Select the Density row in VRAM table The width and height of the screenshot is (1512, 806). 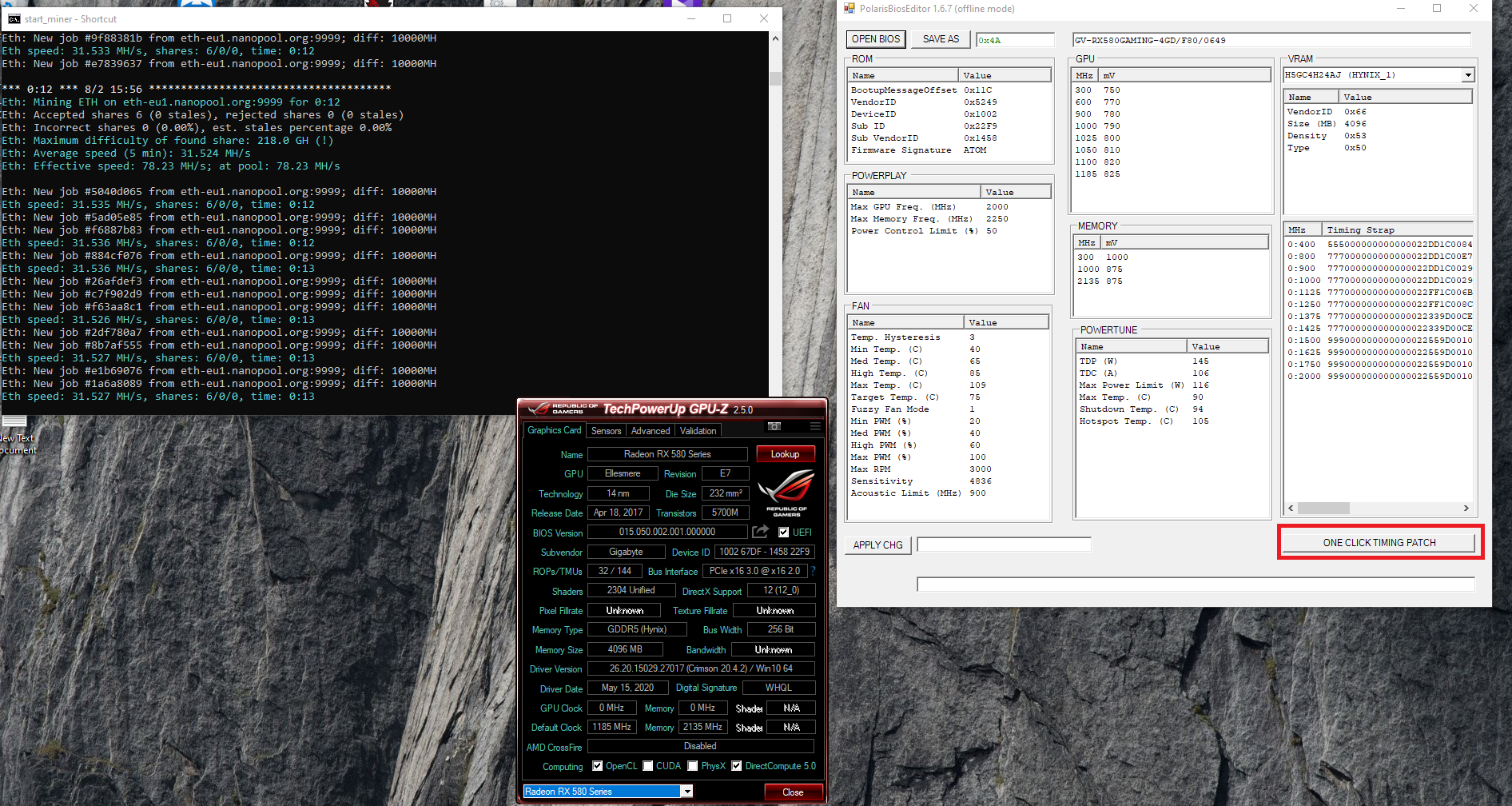1379,136
